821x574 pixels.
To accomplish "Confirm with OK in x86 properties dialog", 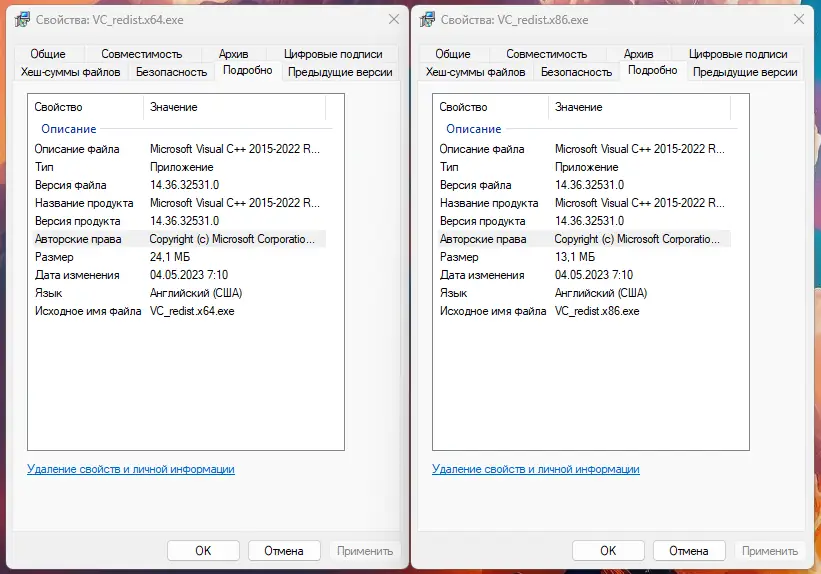I will tap(608, 550).
